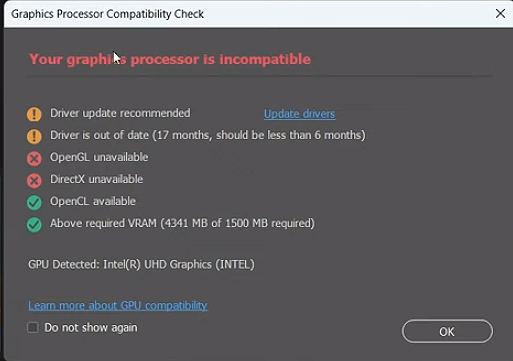Click the green checkmark beside Above required VRAM

[x=34, y=224]
